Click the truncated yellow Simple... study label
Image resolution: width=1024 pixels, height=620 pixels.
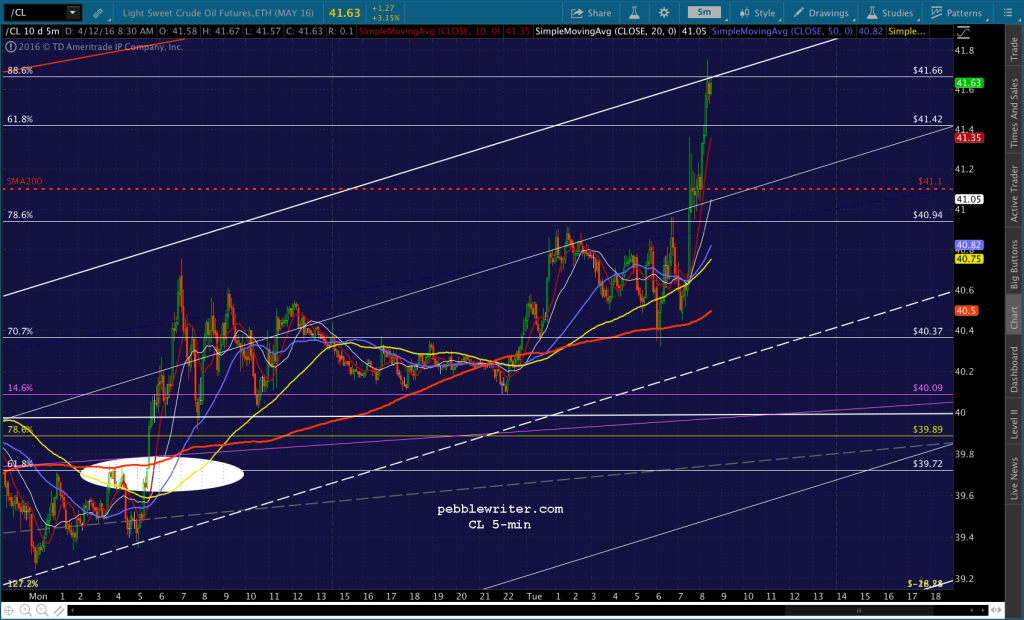point(906,31)
